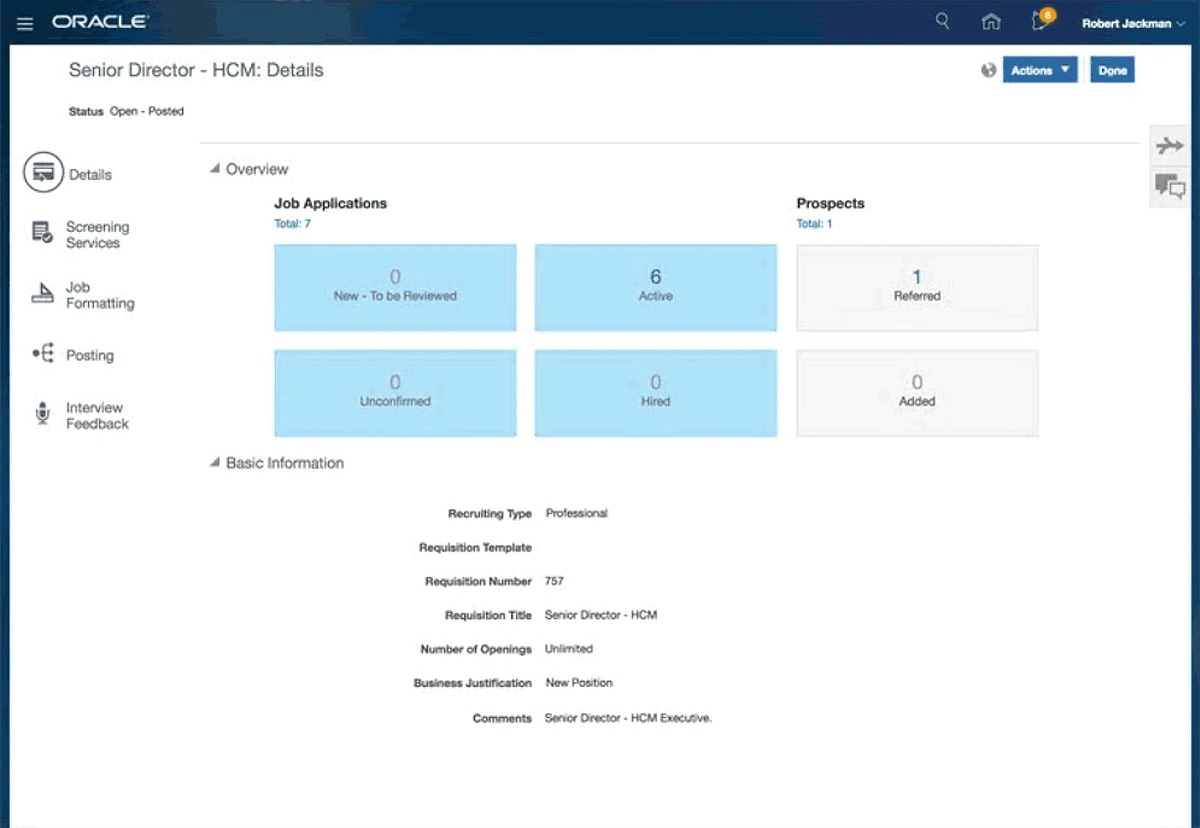
Task: Collapse the Basic Information section
Action: pos(214,463)
